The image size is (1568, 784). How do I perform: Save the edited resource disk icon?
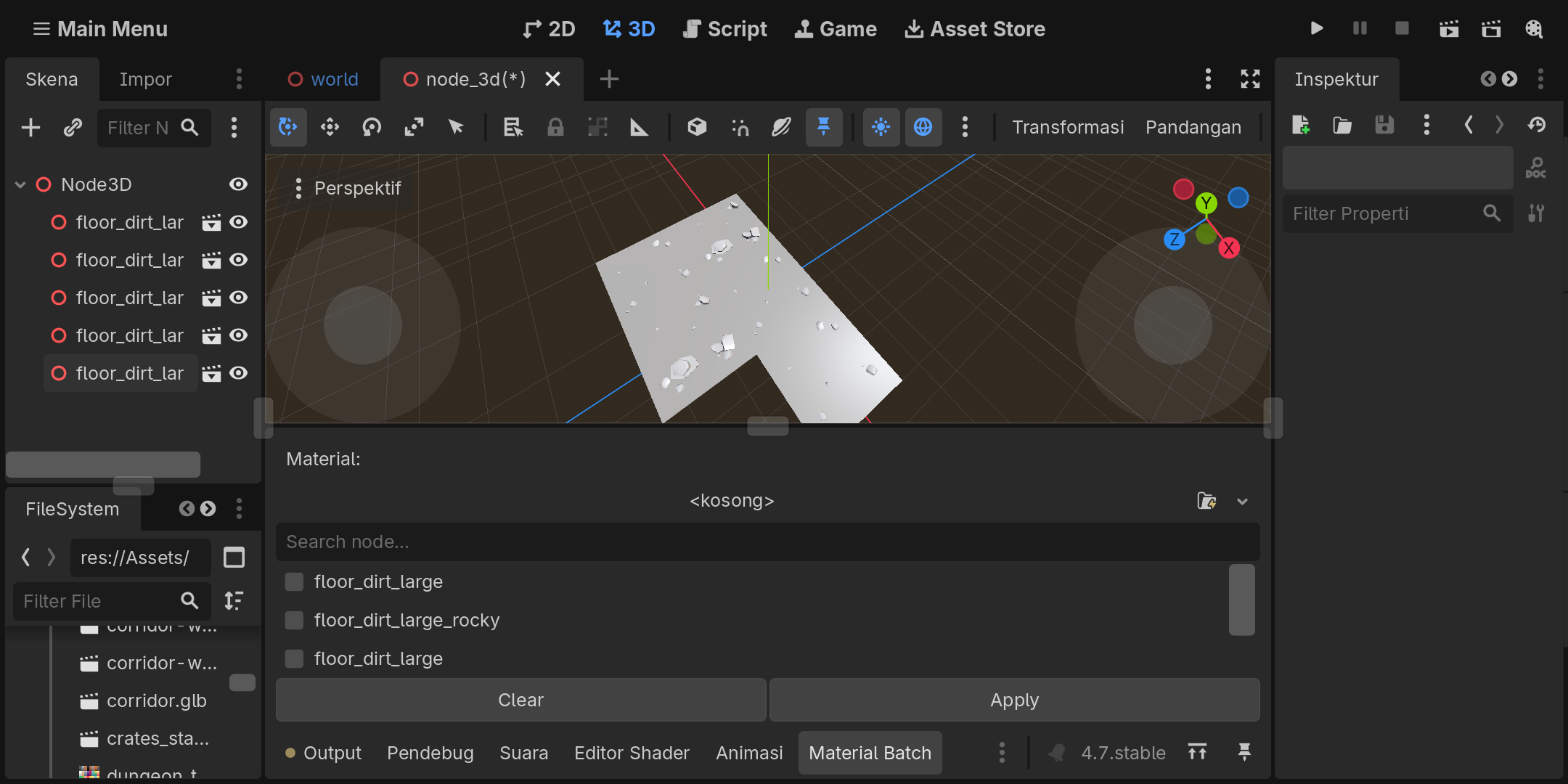pos(1384,125)
